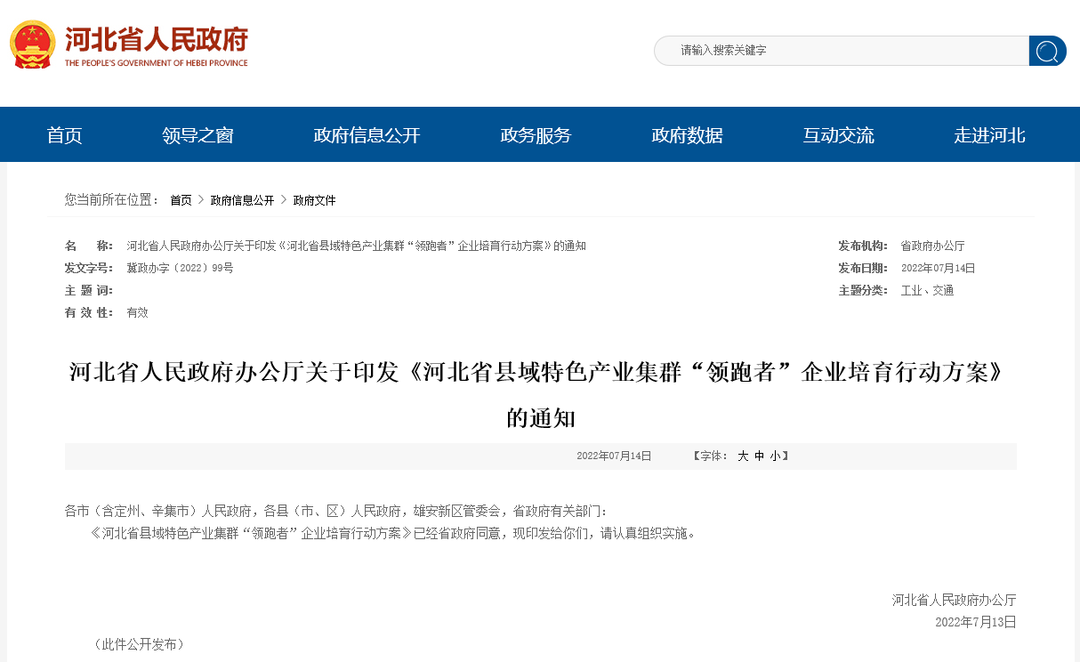The image size is (1080, 662).
Task: Select the 首页 navigation menu item
Action: click(64, 134)
